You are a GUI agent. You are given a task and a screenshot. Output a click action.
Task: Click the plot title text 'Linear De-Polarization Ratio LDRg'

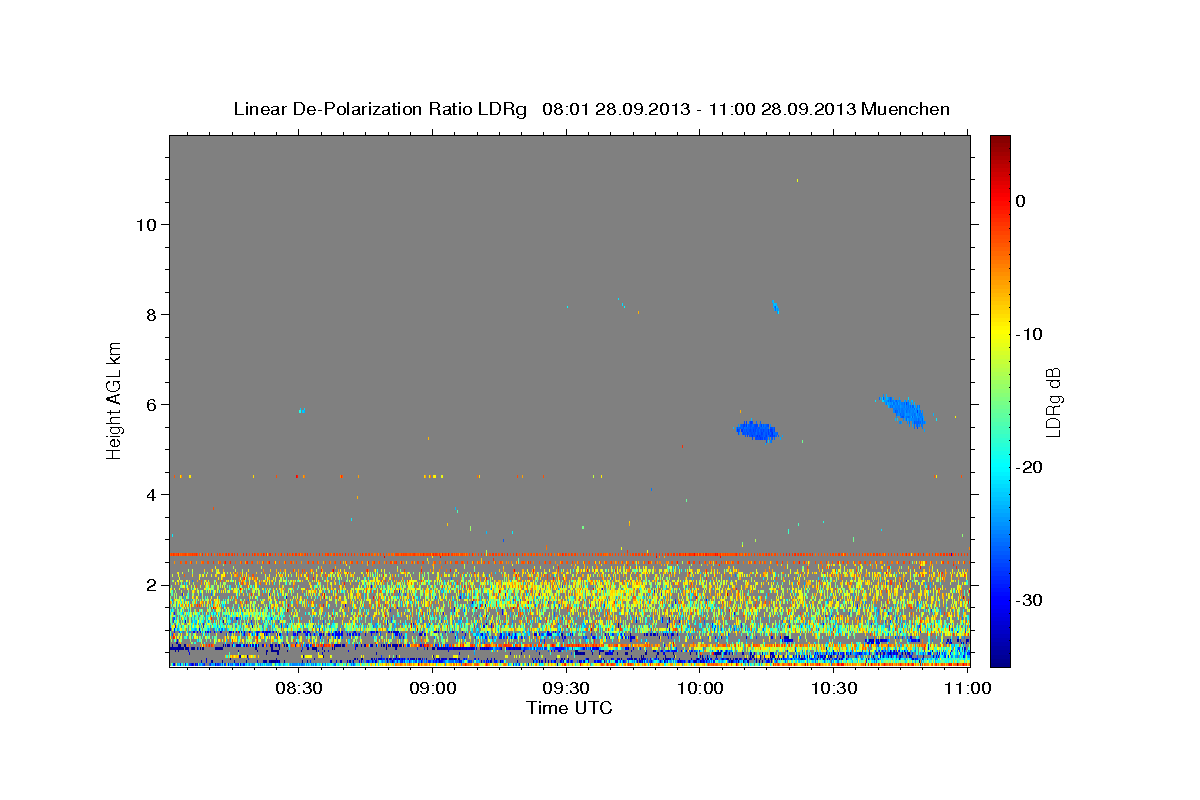tap(379, 109)
